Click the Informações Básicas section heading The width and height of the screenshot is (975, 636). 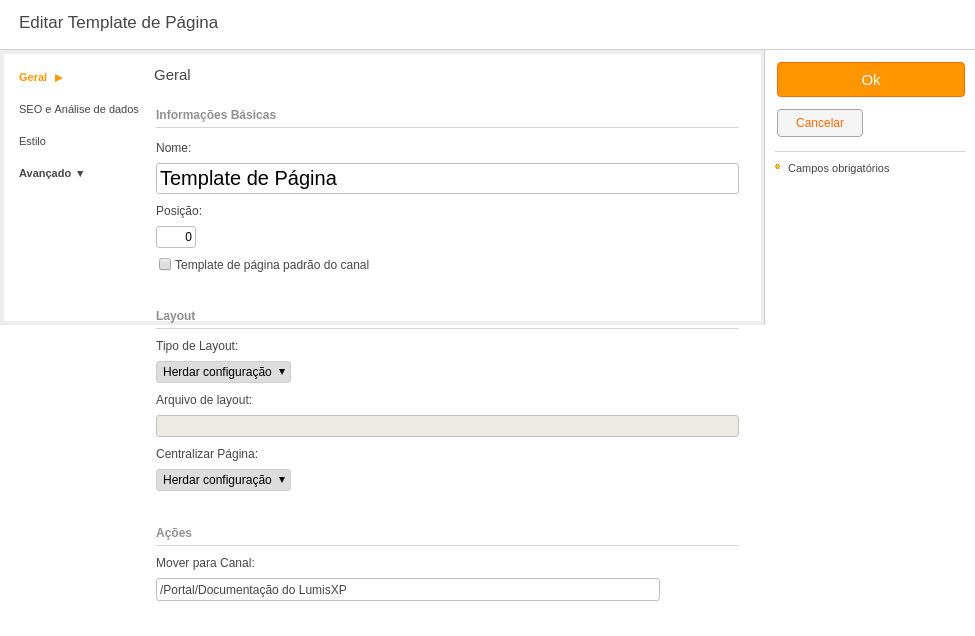tap(216, 115)
